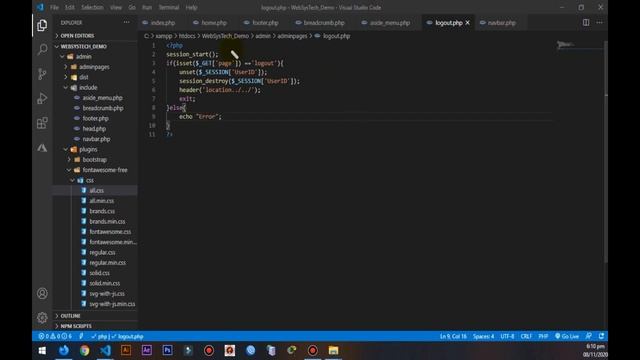Open all.min.css in the explorer

tap(102, 201)
